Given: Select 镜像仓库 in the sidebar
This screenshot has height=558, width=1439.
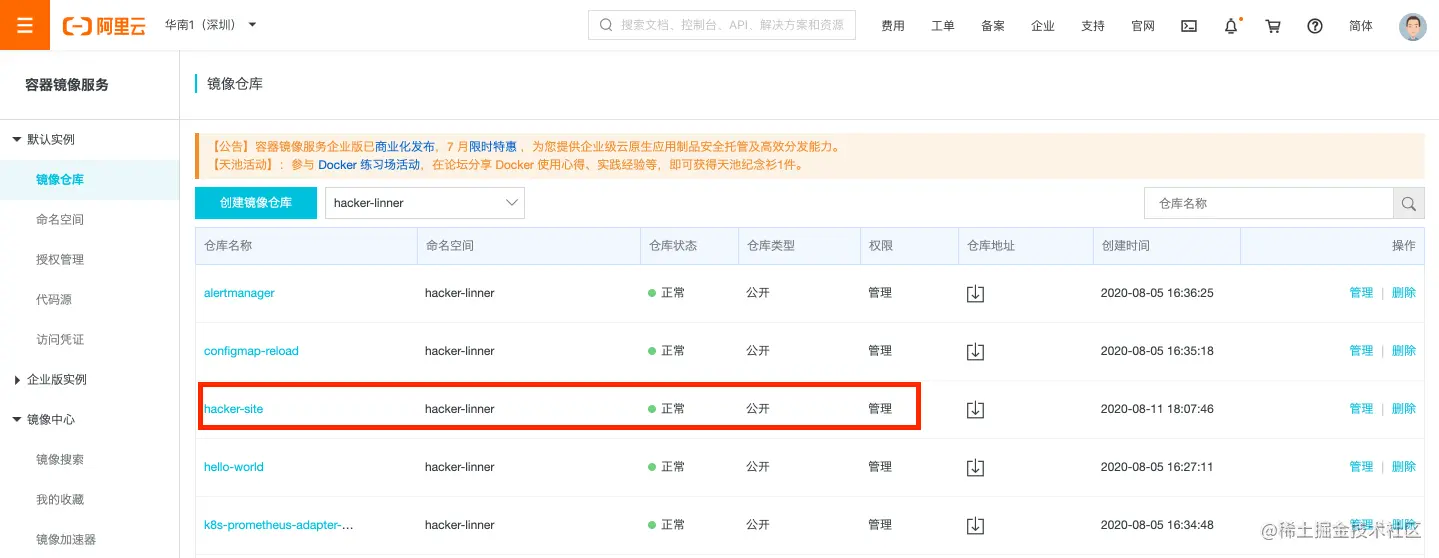Looking at the screenshot, I should point(60,180).
